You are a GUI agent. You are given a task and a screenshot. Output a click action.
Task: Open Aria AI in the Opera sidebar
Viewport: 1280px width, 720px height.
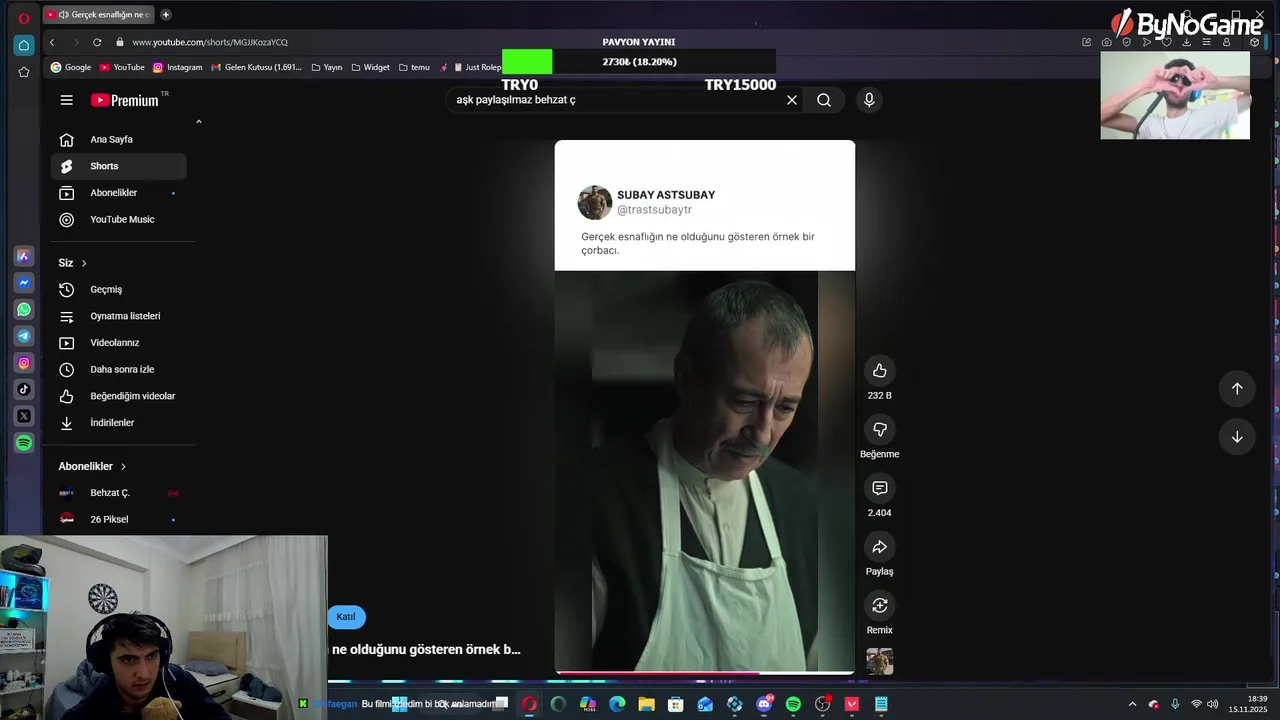[x=24, y=256]
